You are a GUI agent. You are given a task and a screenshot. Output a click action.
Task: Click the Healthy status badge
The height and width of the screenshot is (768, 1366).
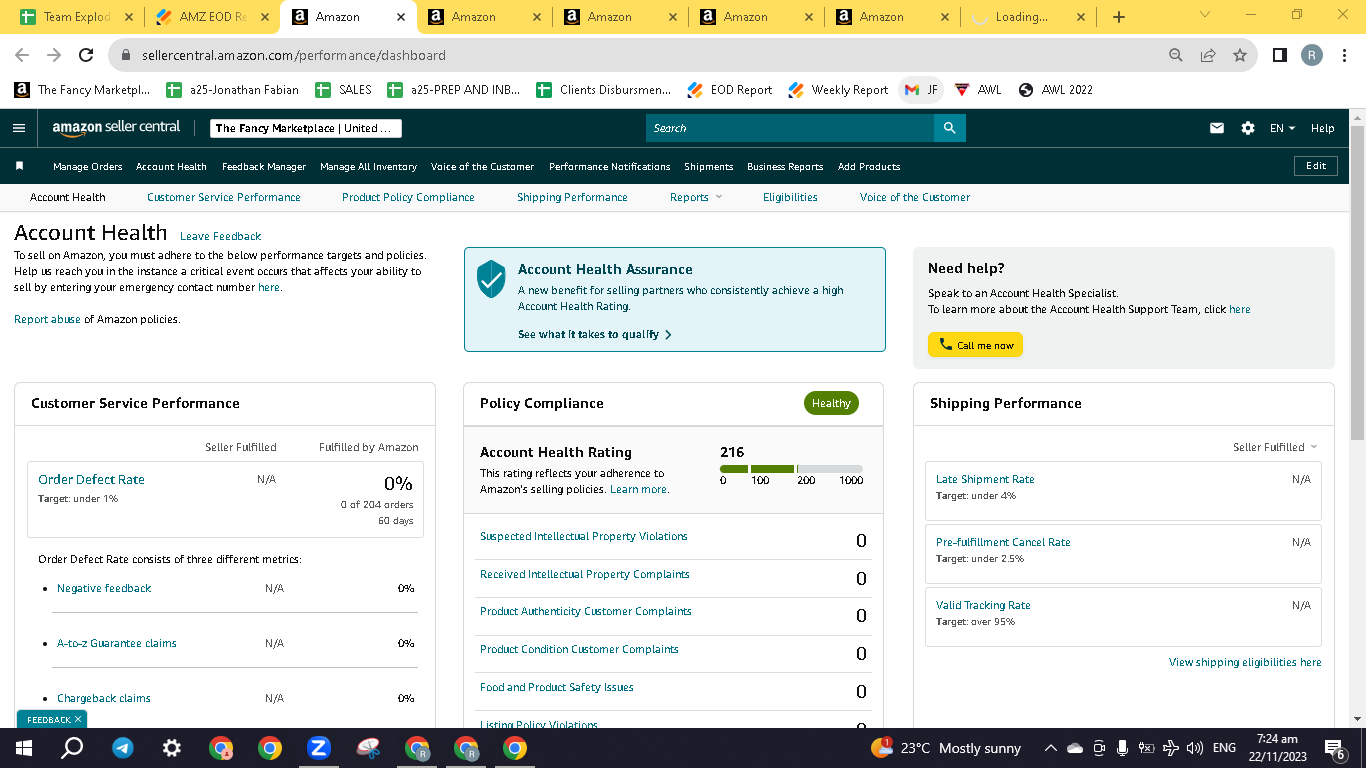click(831, 403)
